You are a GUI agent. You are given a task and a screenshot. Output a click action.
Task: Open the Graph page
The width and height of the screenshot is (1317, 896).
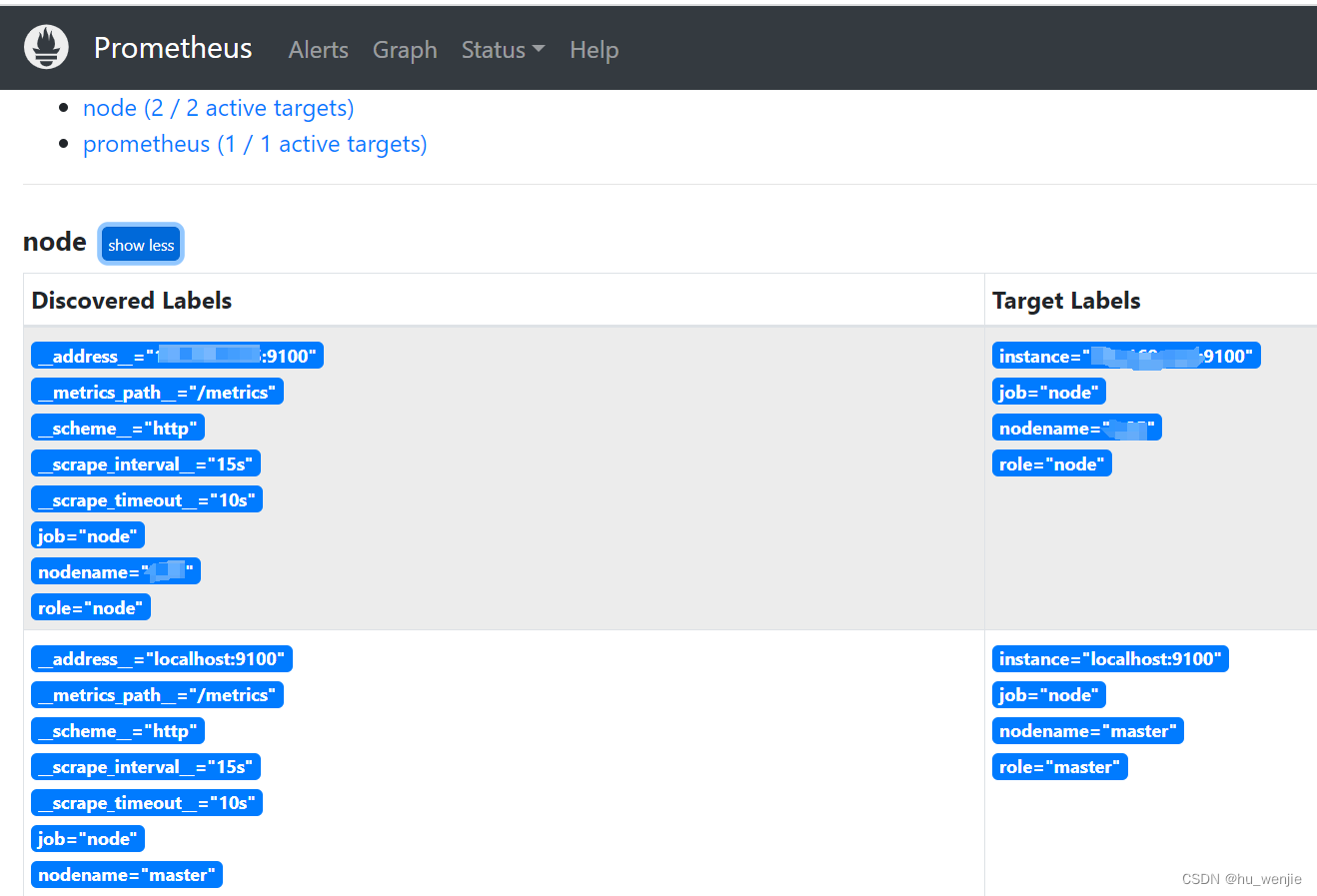[x=405, y=49]
